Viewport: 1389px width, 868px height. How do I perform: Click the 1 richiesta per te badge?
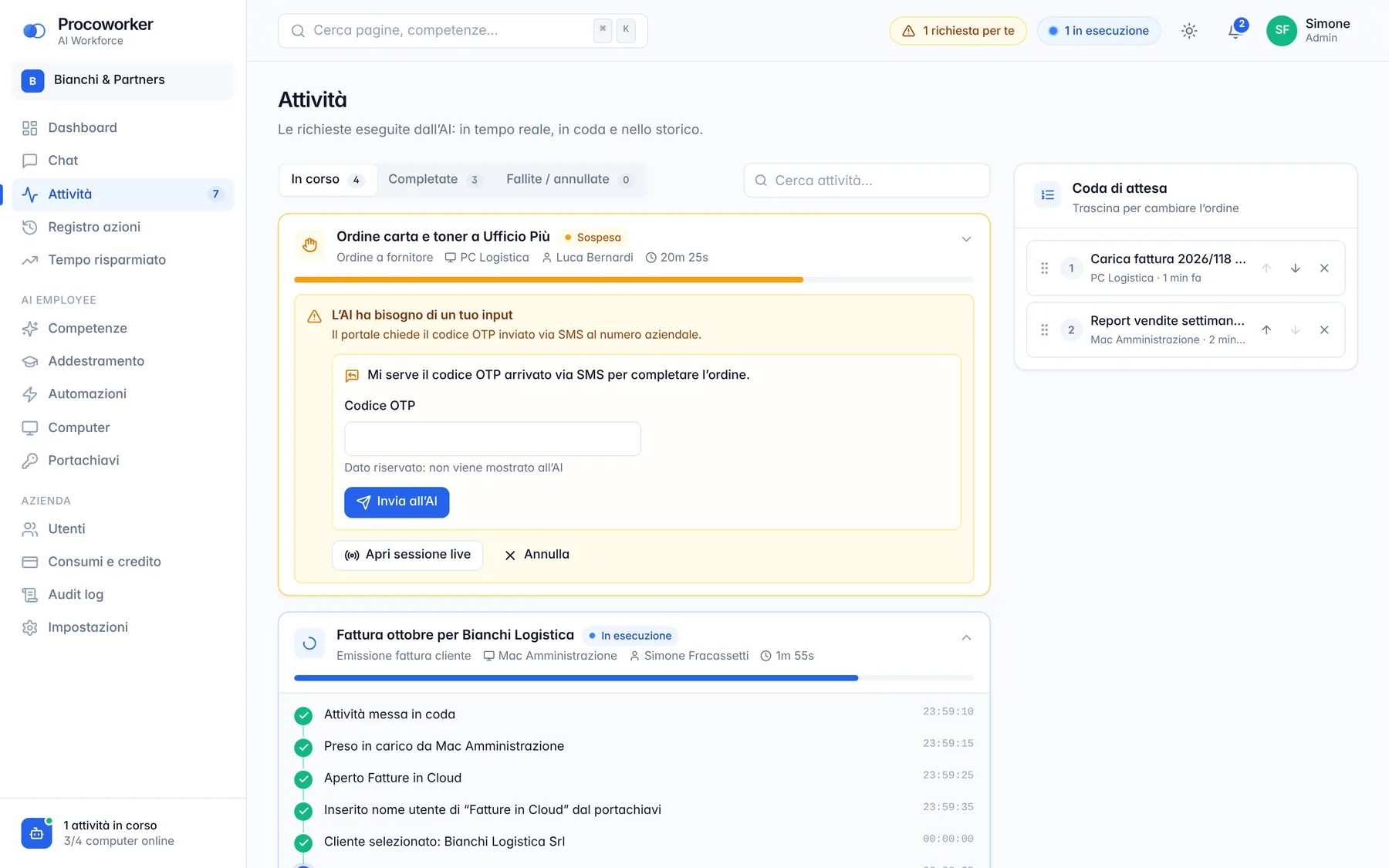(x=958, y=31)
